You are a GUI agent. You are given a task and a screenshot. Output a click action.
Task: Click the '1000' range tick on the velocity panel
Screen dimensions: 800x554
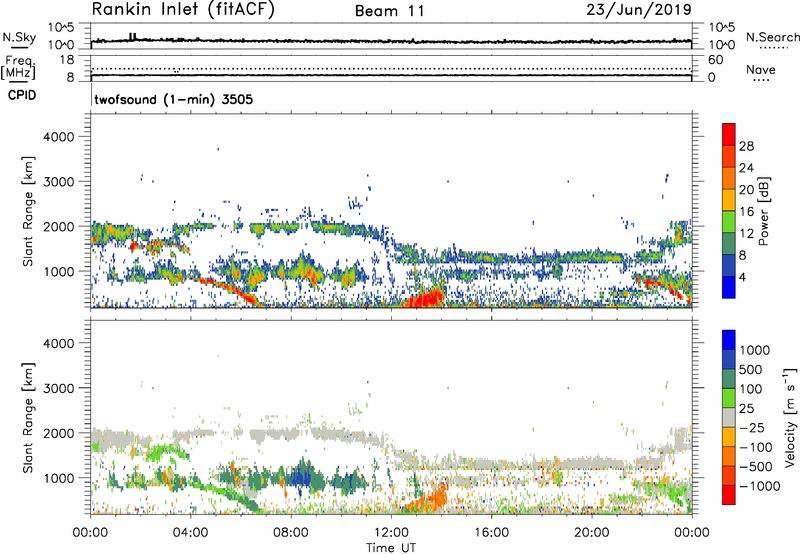pos(58,478)
